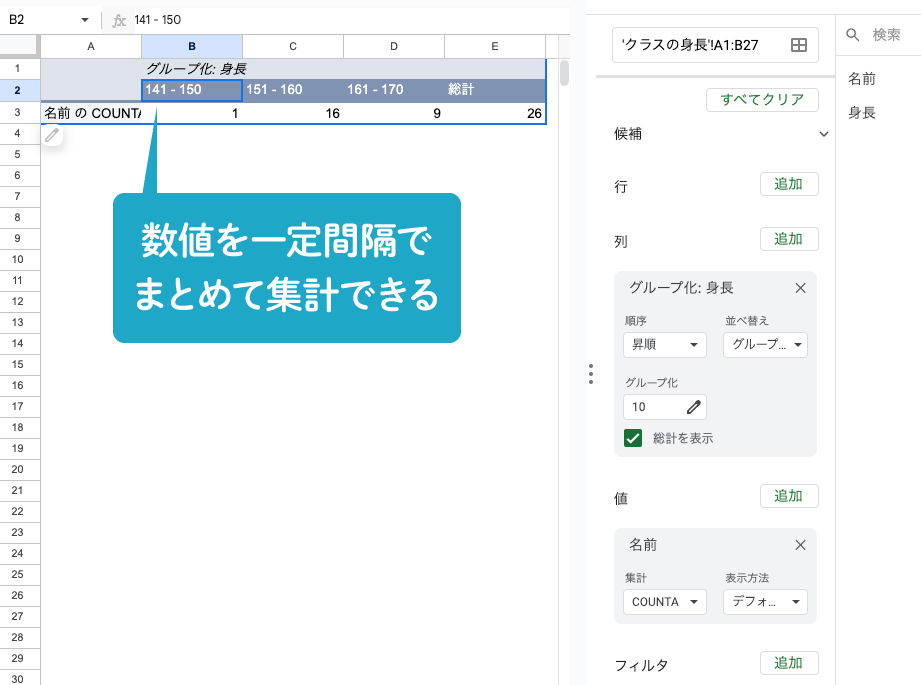Select column C header
This screenshot has height=685, width=921.
point(293,46)
